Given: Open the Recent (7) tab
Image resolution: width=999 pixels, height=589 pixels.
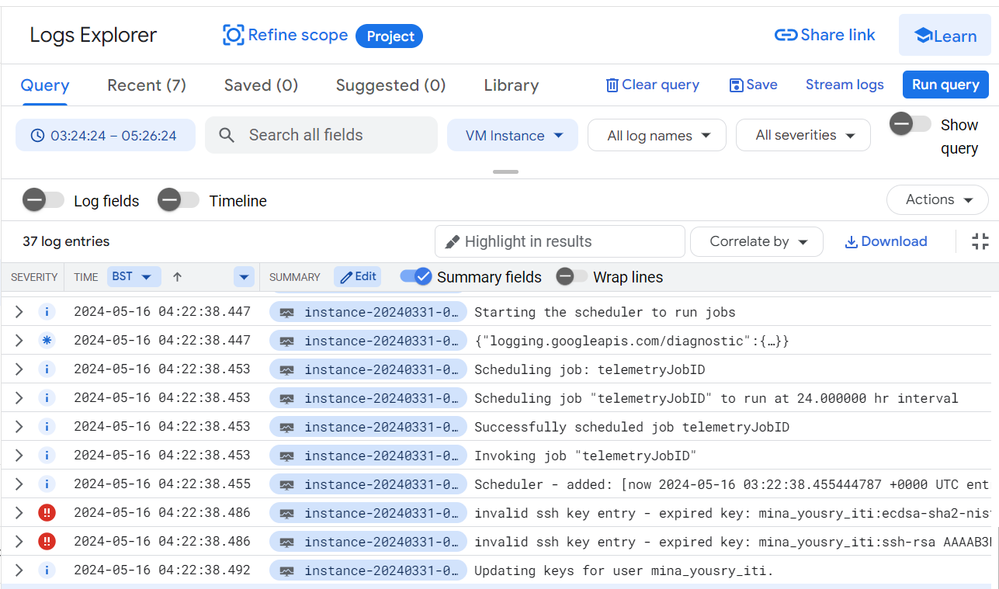Looking at the screenshot, I should [x=147, y=85].
